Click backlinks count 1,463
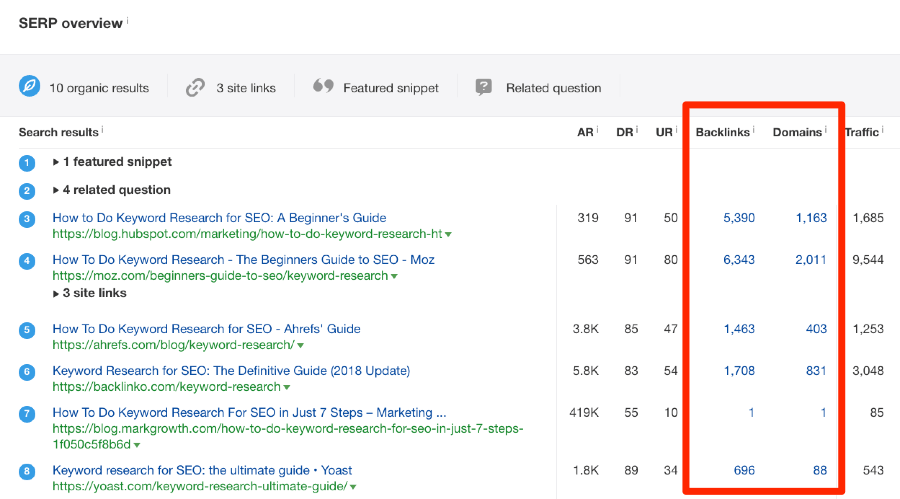Viewport: 900px width, 499px height. tap(739, 328)
